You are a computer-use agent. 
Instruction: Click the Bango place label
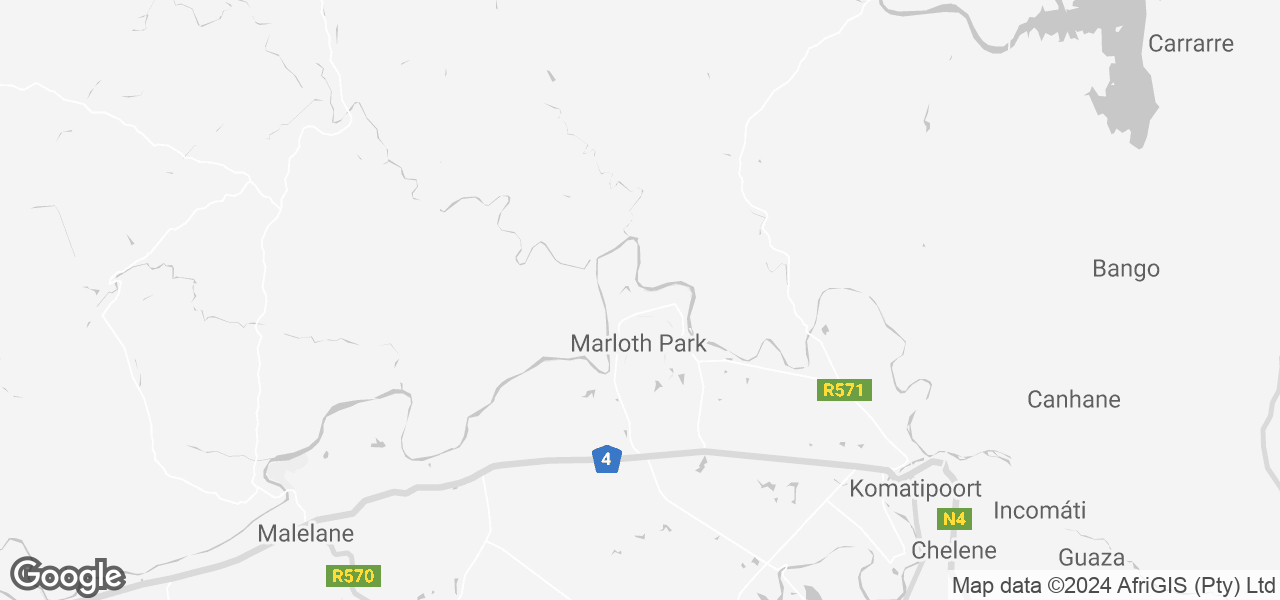[x=1126, y=269]
